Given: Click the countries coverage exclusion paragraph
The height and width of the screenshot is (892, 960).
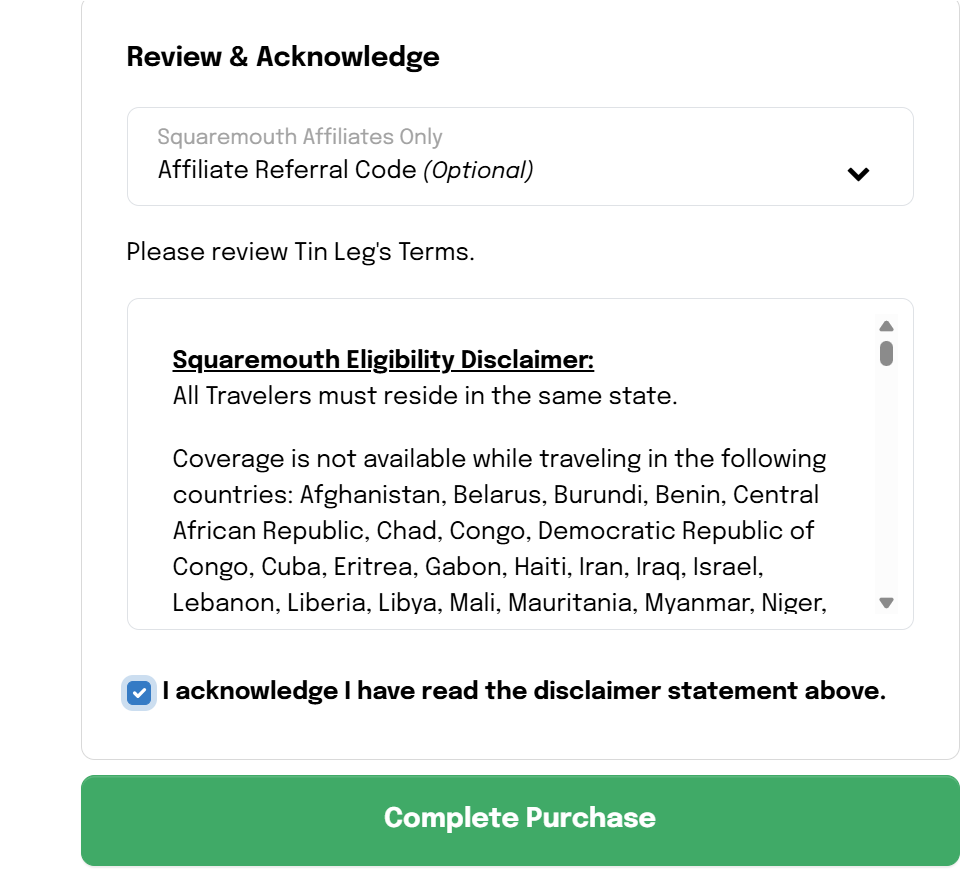Looking at the screenshot, I should point(500,530).
